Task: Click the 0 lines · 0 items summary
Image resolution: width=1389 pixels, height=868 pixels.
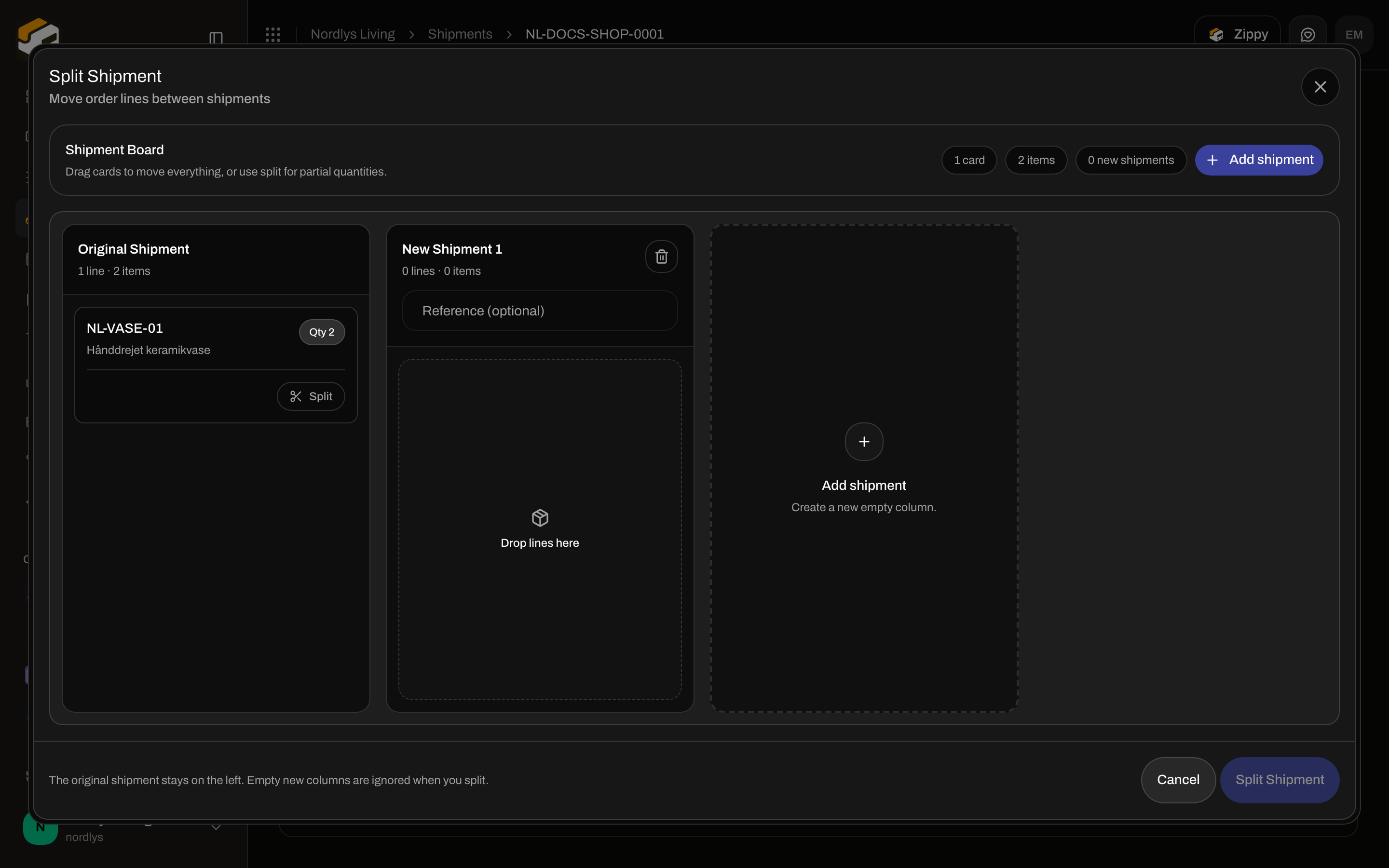Action: tap(441, 271)
